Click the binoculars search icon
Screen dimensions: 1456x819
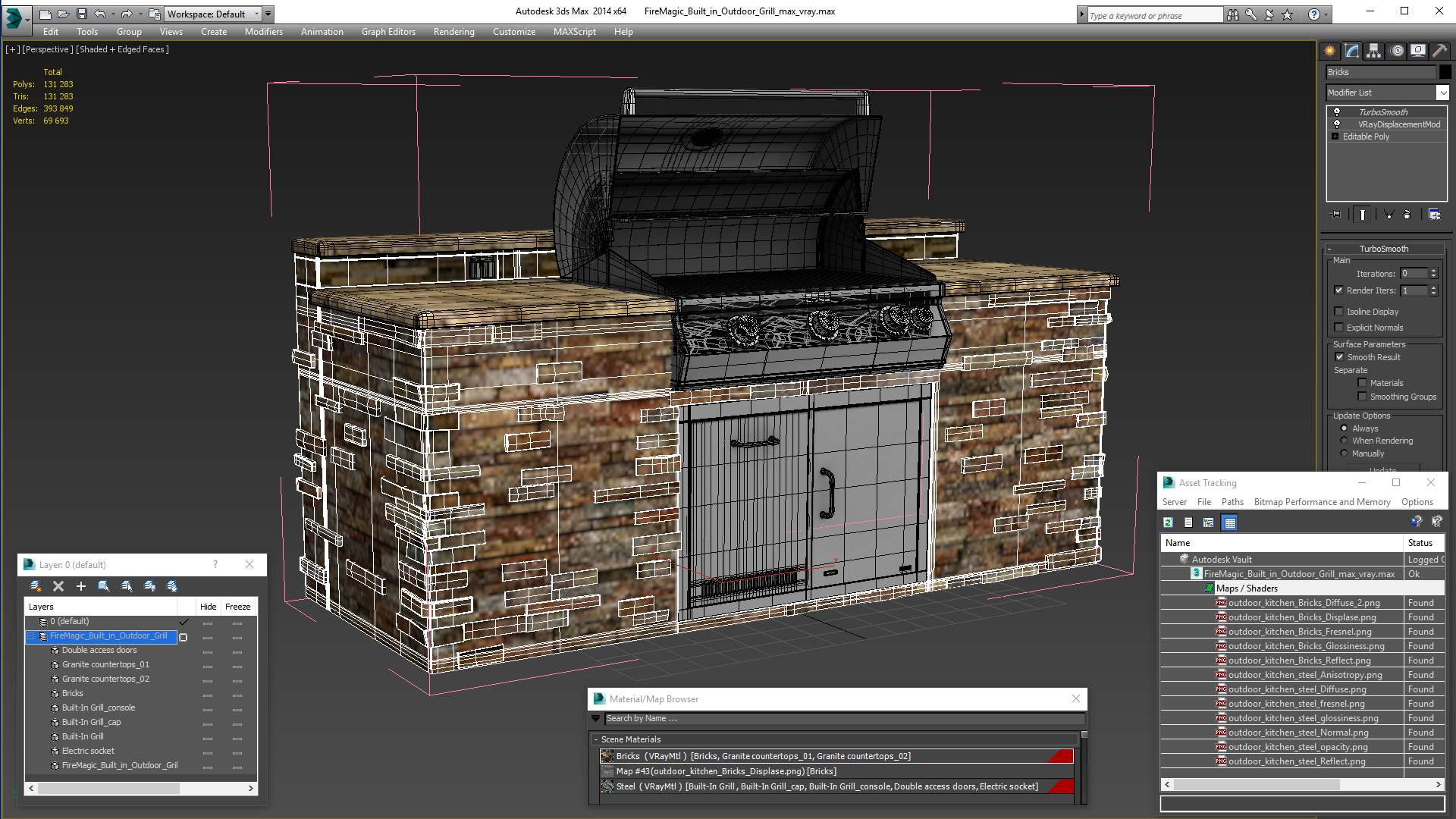click(1233, 14)
